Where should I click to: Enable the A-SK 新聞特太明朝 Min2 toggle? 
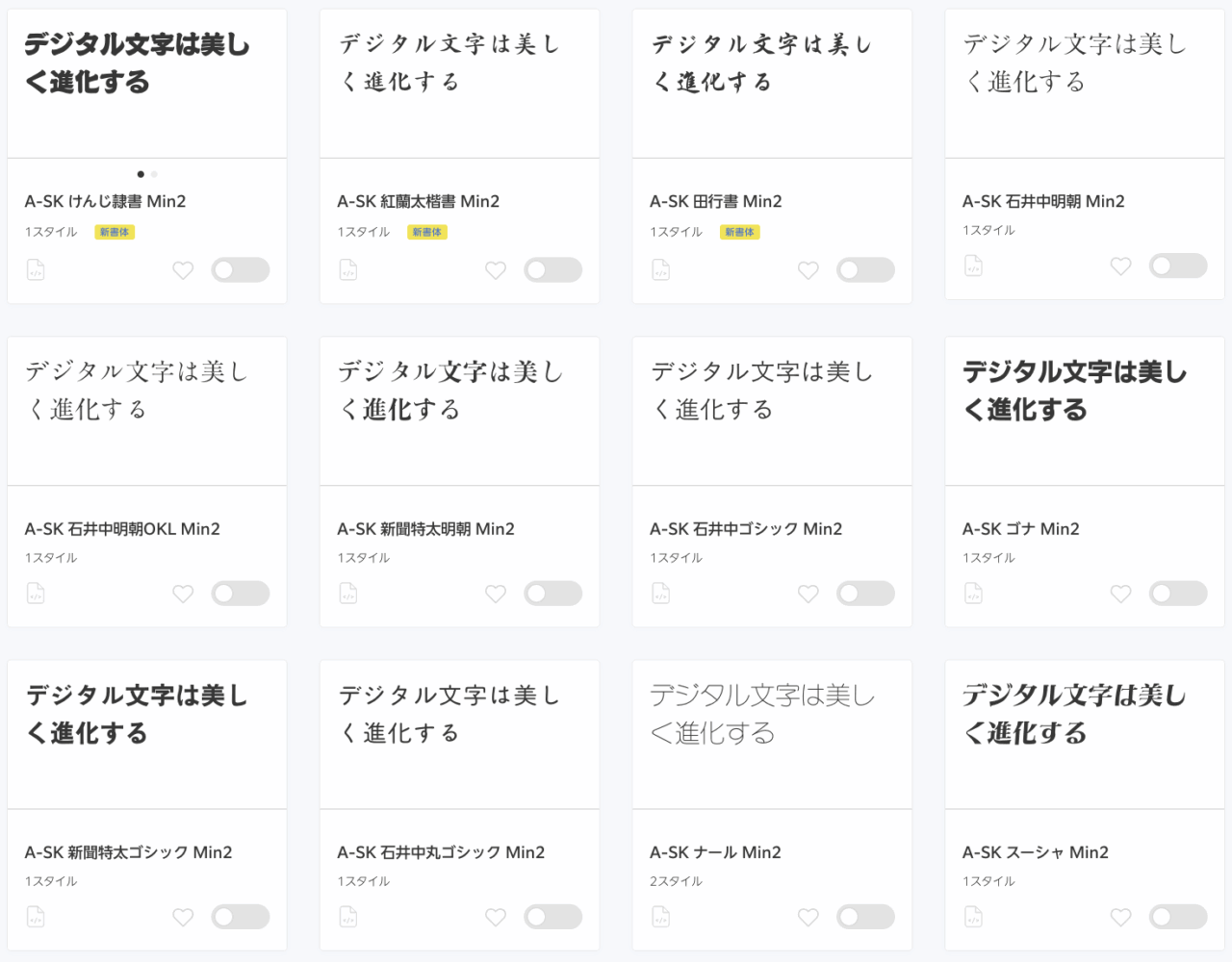[x=552, y=594]
